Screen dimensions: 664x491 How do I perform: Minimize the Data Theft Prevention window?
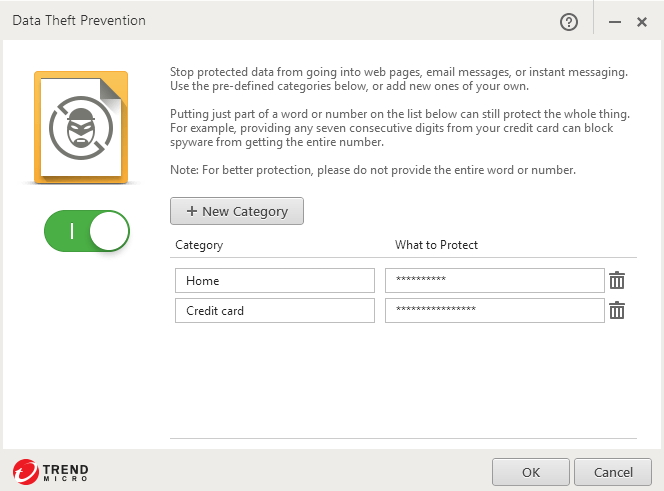point(615,21)
